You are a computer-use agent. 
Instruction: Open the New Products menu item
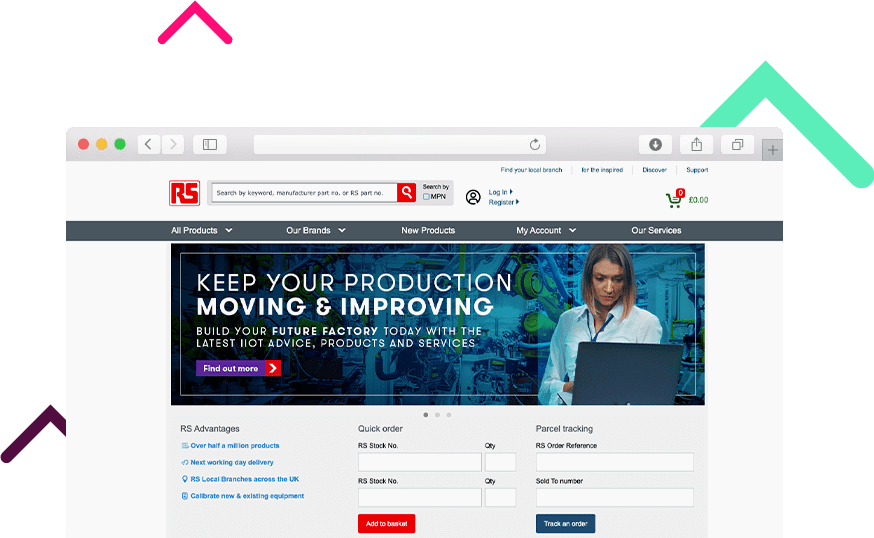point(428,230)
